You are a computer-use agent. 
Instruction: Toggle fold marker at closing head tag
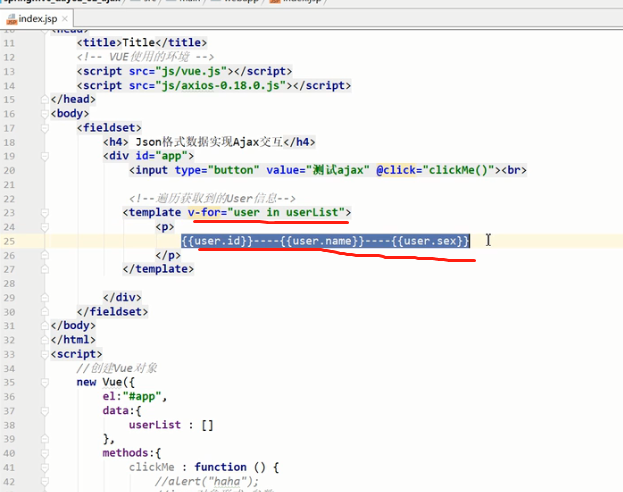click(x=45, y=99)
